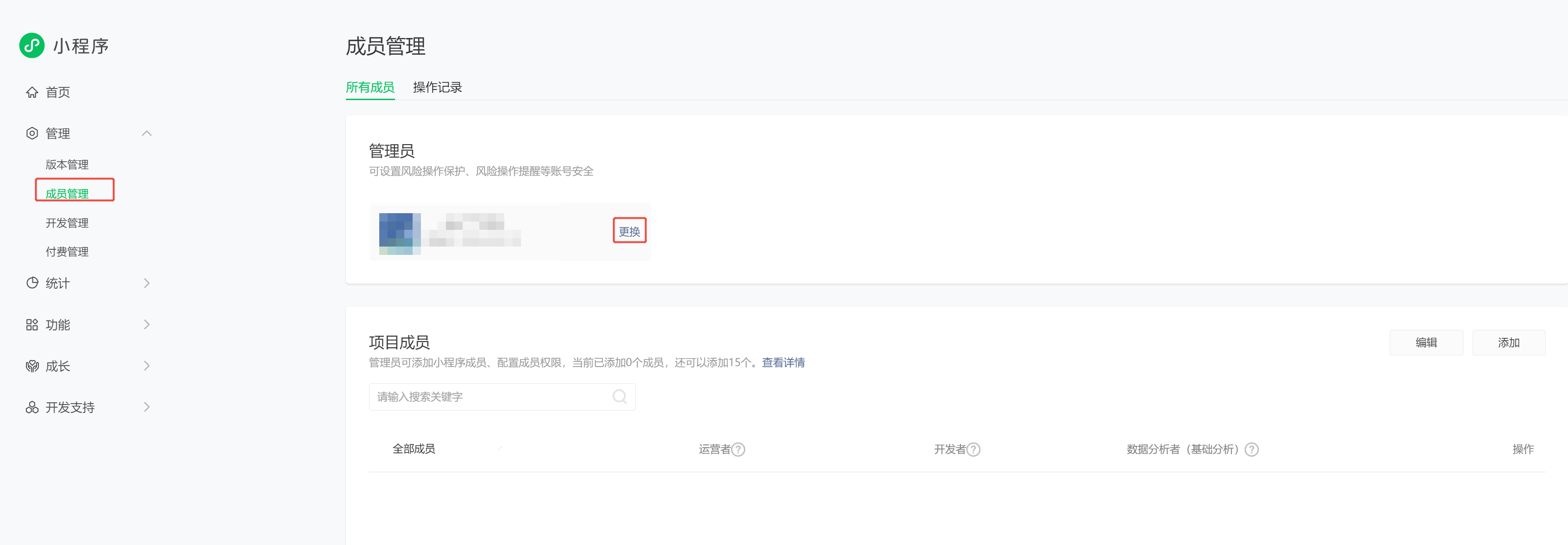Image resolution: width=1568 pixels, height=545 pixels.
Task: Click the pie chart icon beside 统计
Action: click(31, 283)
